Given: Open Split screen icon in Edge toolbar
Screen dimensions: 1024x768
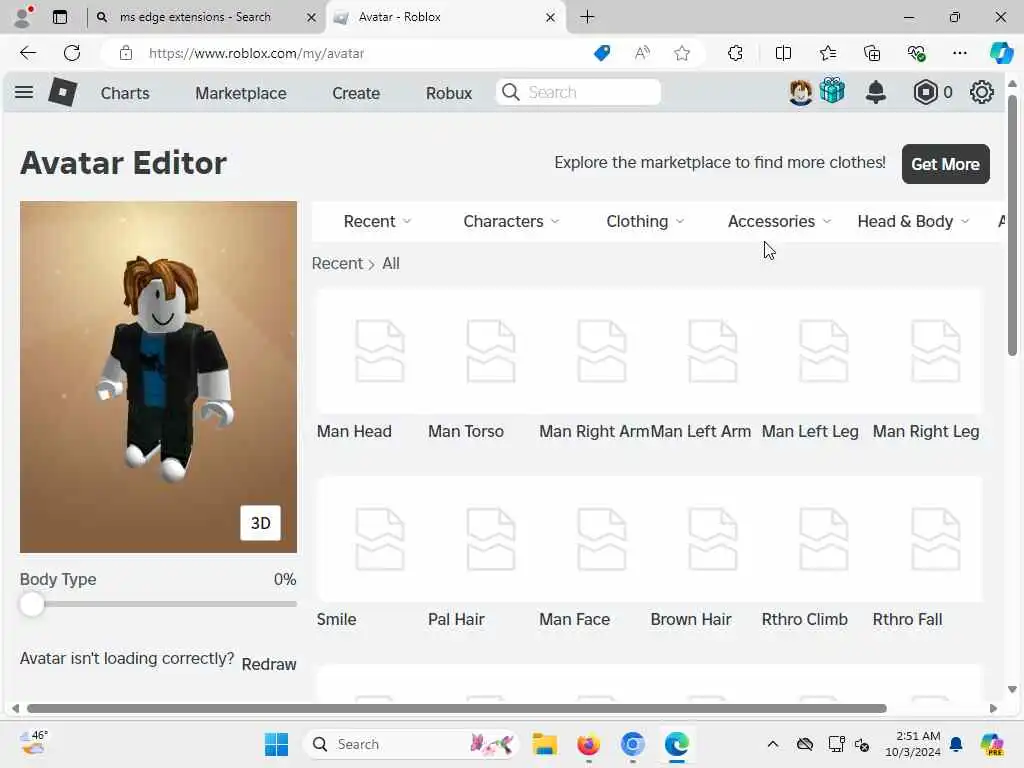Looking at the screenshot, I should click(783, 53).
